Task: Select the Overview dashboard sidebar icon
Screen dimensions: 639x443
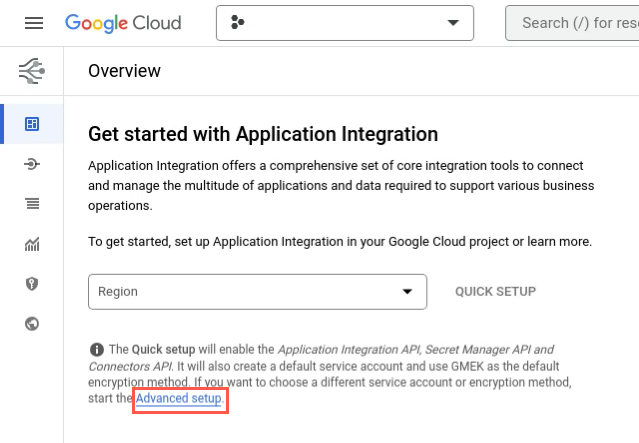Action: [x=32, y=124]
